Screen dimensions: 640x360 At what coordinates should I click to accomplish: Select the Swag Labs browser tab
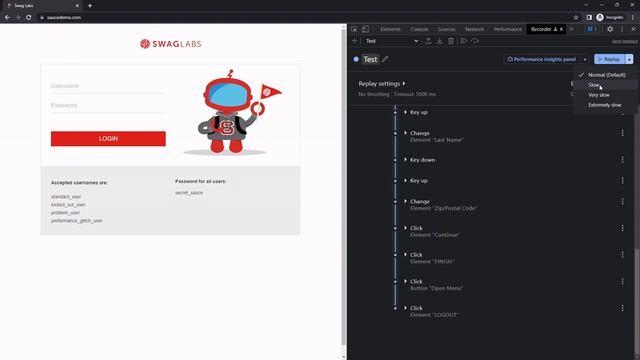(x=41, y=6)
